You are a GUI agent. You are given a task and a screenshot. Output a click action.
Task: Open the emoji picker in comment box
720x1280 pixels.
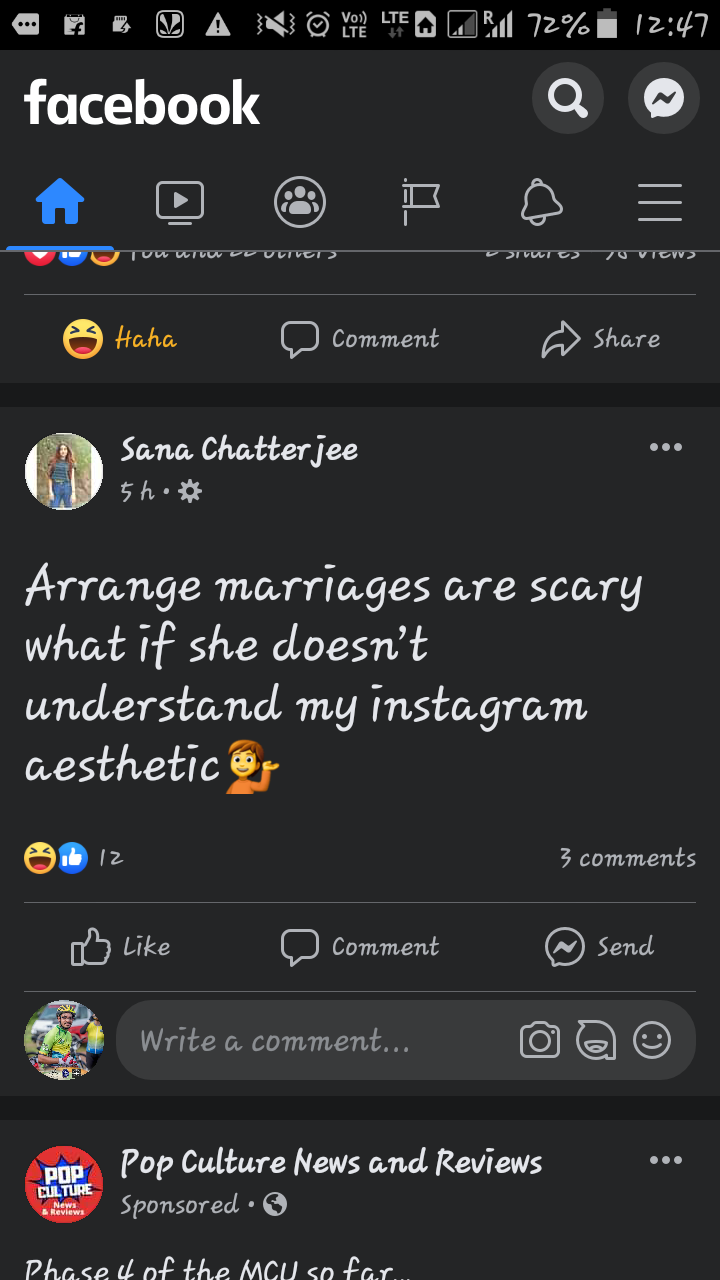652,1041
